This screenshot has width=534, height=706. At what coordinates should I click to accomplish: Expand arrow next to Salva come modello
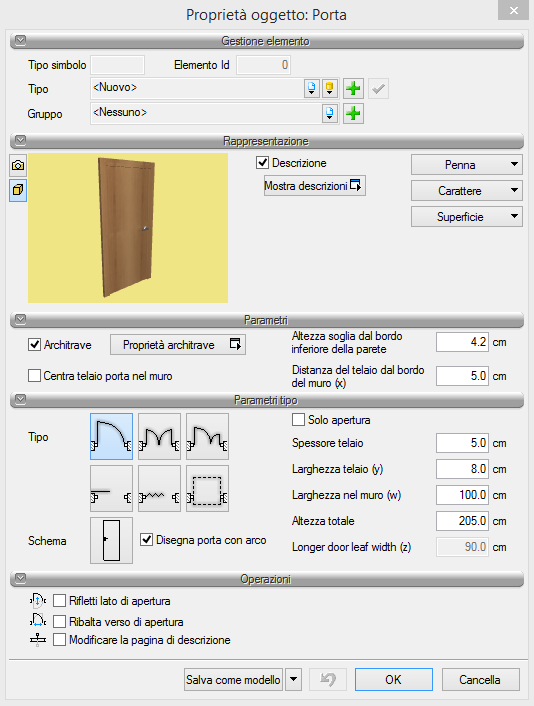(294, 679)
